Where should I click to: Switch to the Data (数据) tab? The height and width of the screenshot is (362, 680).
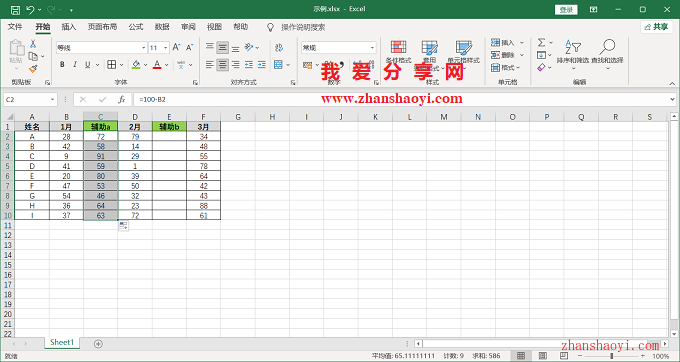(x=162, y=27)
